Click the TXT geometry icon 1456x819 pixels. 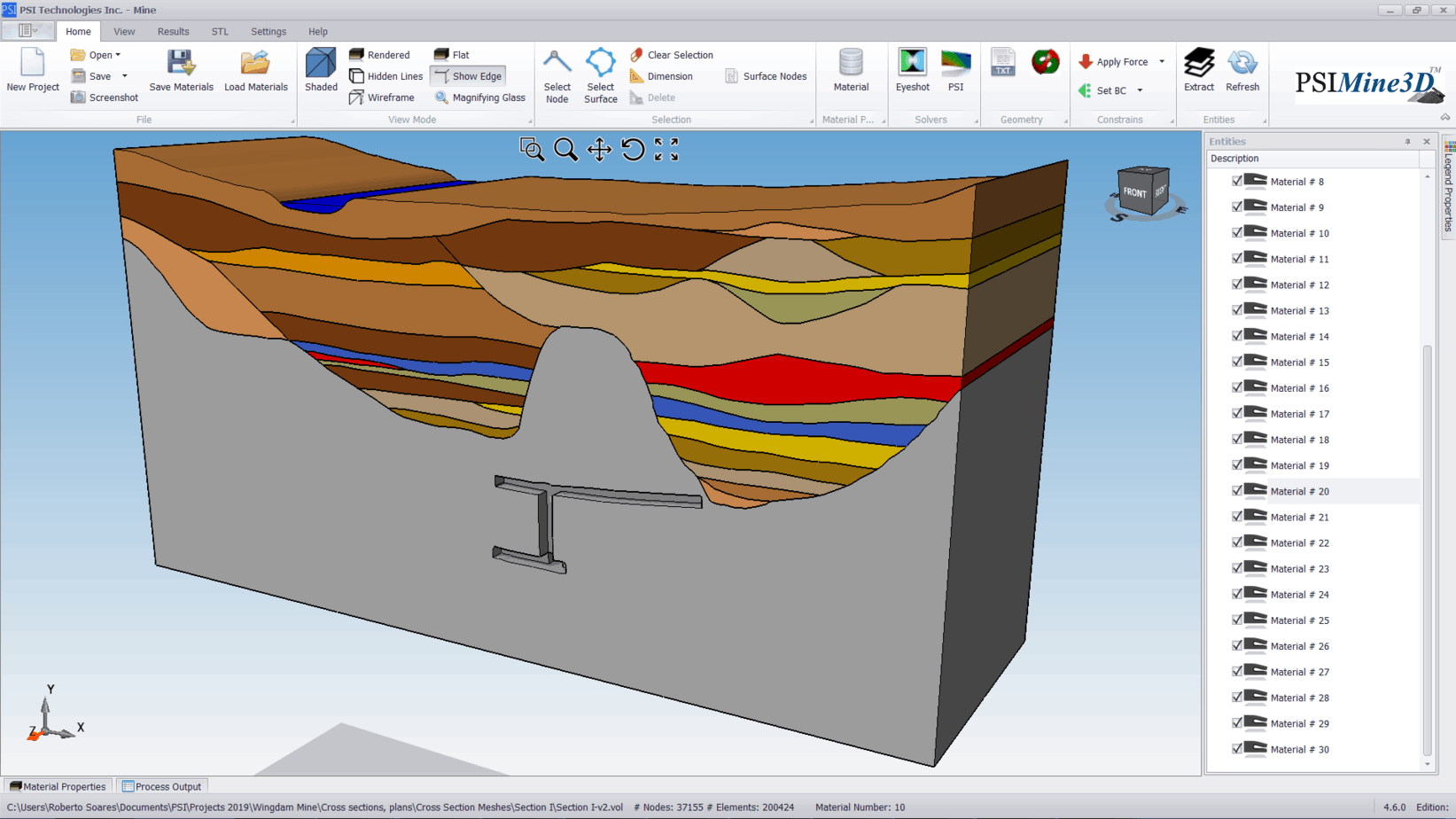point(1002,62)
